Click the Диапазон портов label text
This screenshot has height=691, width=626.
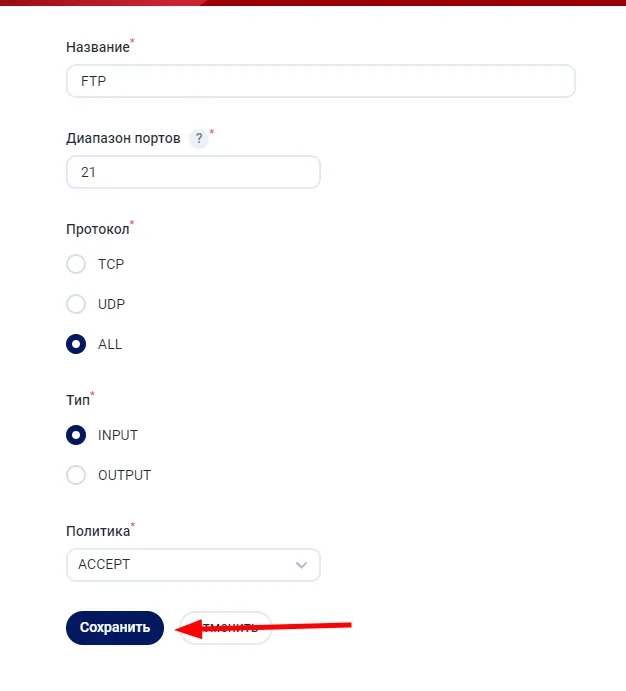(x=123, y=139)
